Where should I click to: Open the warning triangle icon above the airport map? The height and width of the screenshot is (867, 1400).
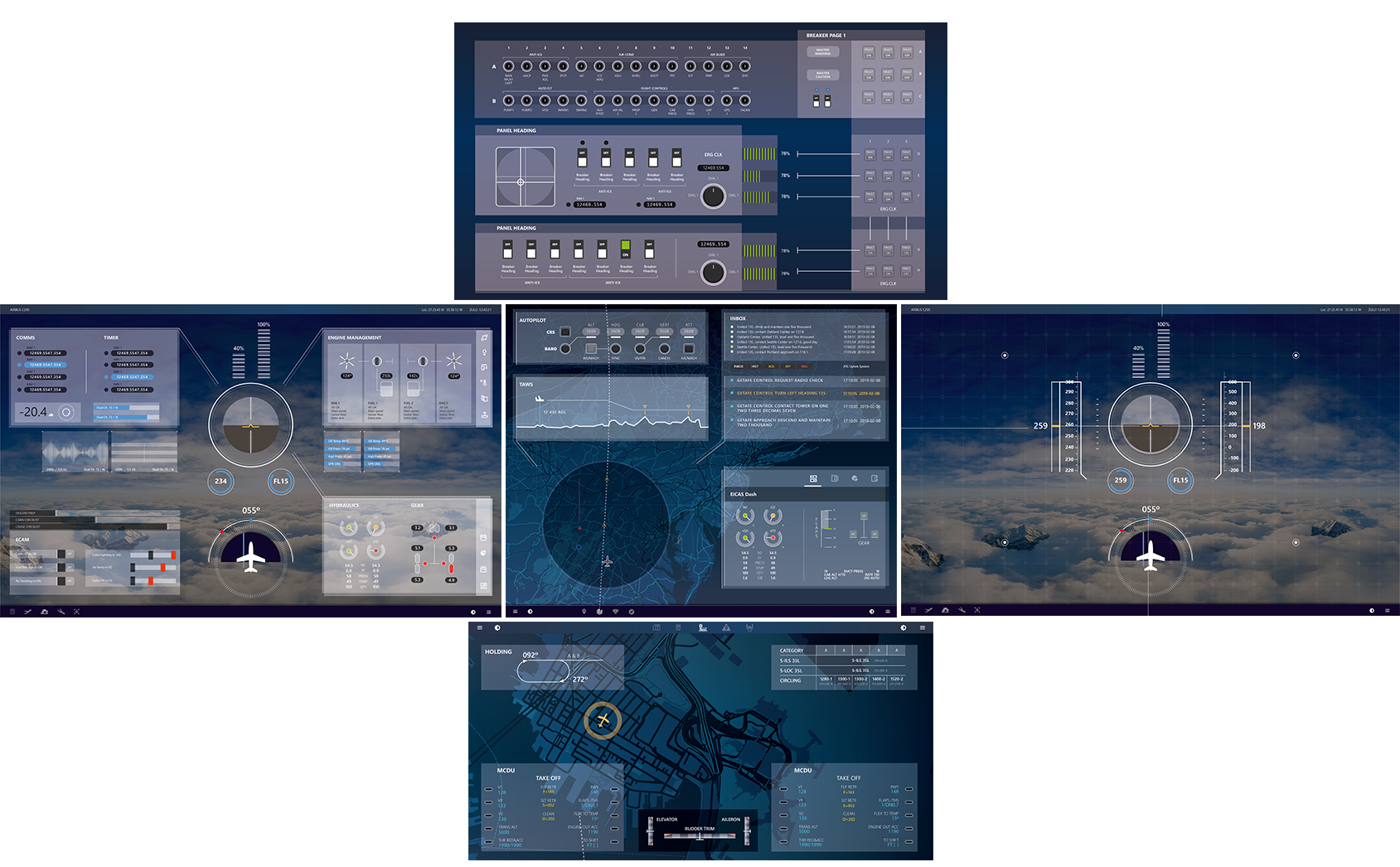(x=726, y=627)
